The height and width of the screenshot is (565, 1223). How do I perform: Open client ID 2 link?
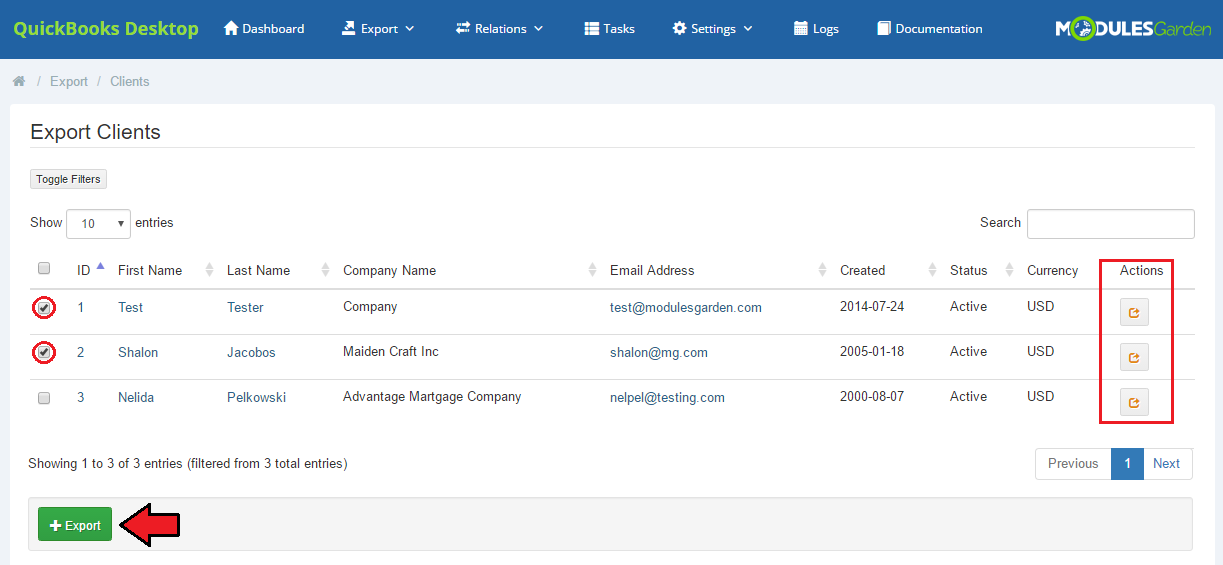81,352
